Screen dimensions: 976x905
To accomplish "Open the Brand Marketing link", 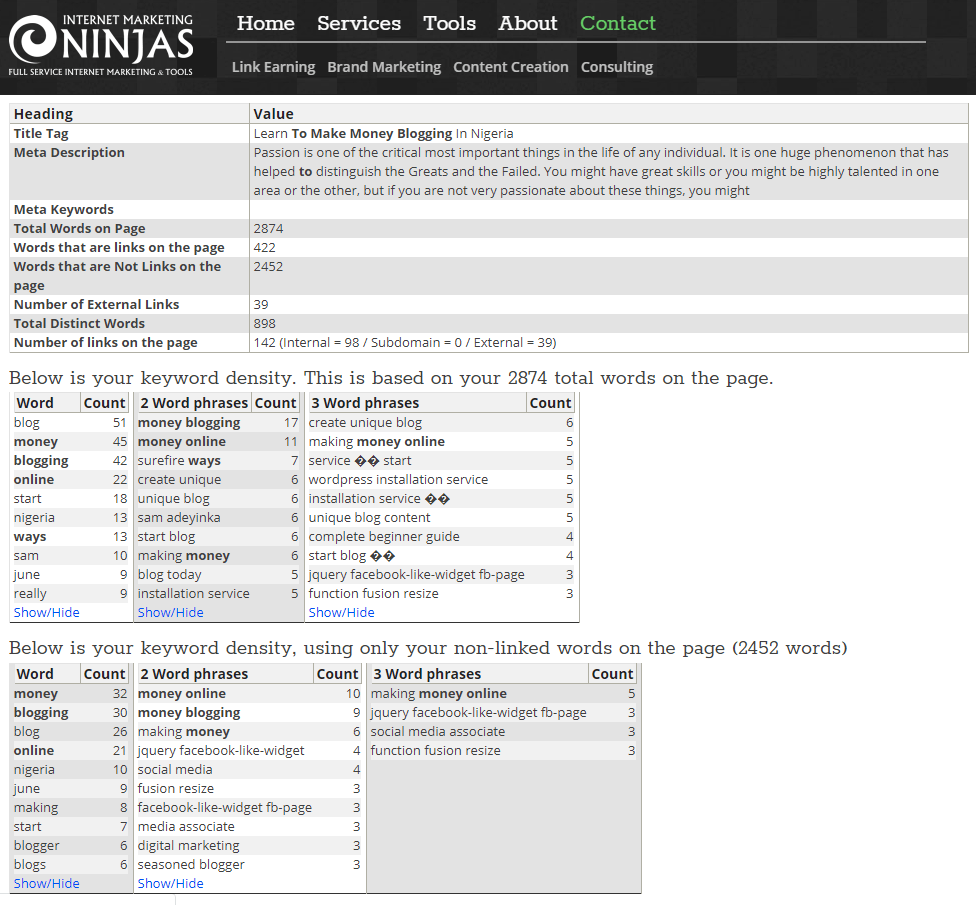I will (x=384, y=67).
